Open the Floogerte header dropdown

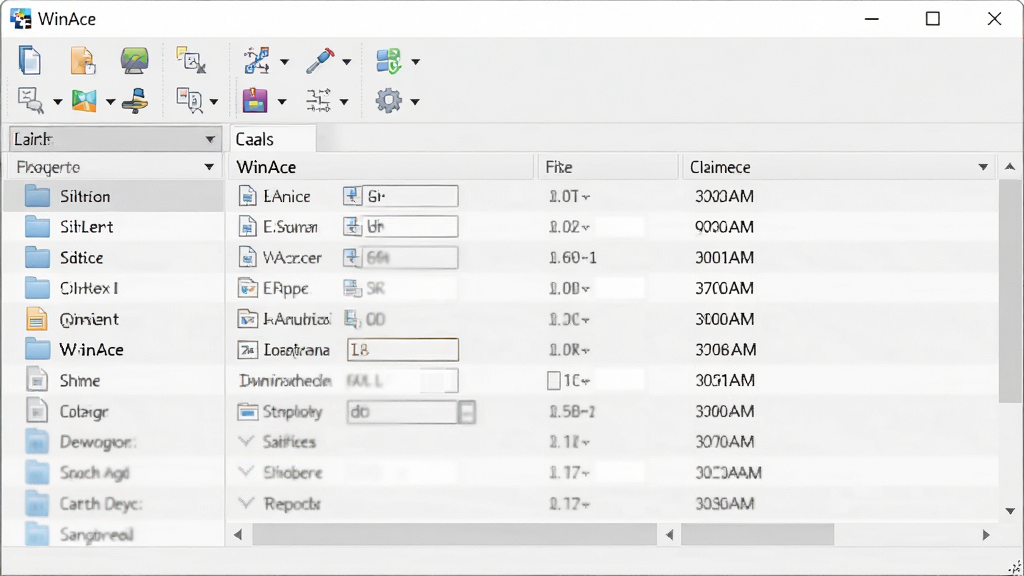coord(209,167)
